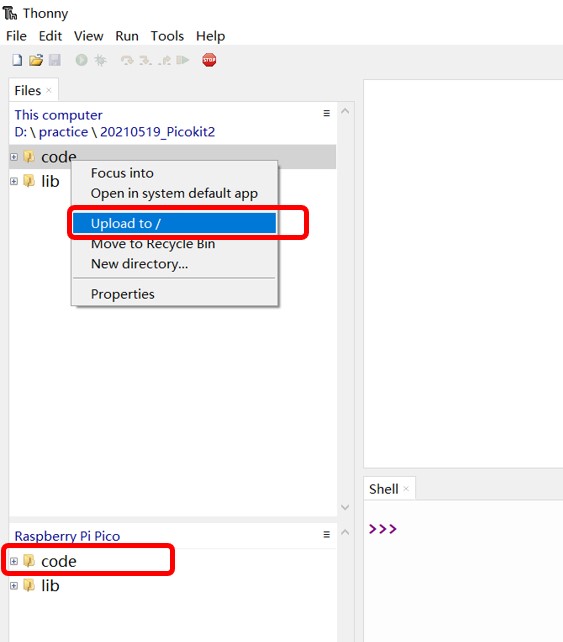Open the Tools menu
This screenshot has height=642, width=563.
pyautogui.click(x=167, y=36)
